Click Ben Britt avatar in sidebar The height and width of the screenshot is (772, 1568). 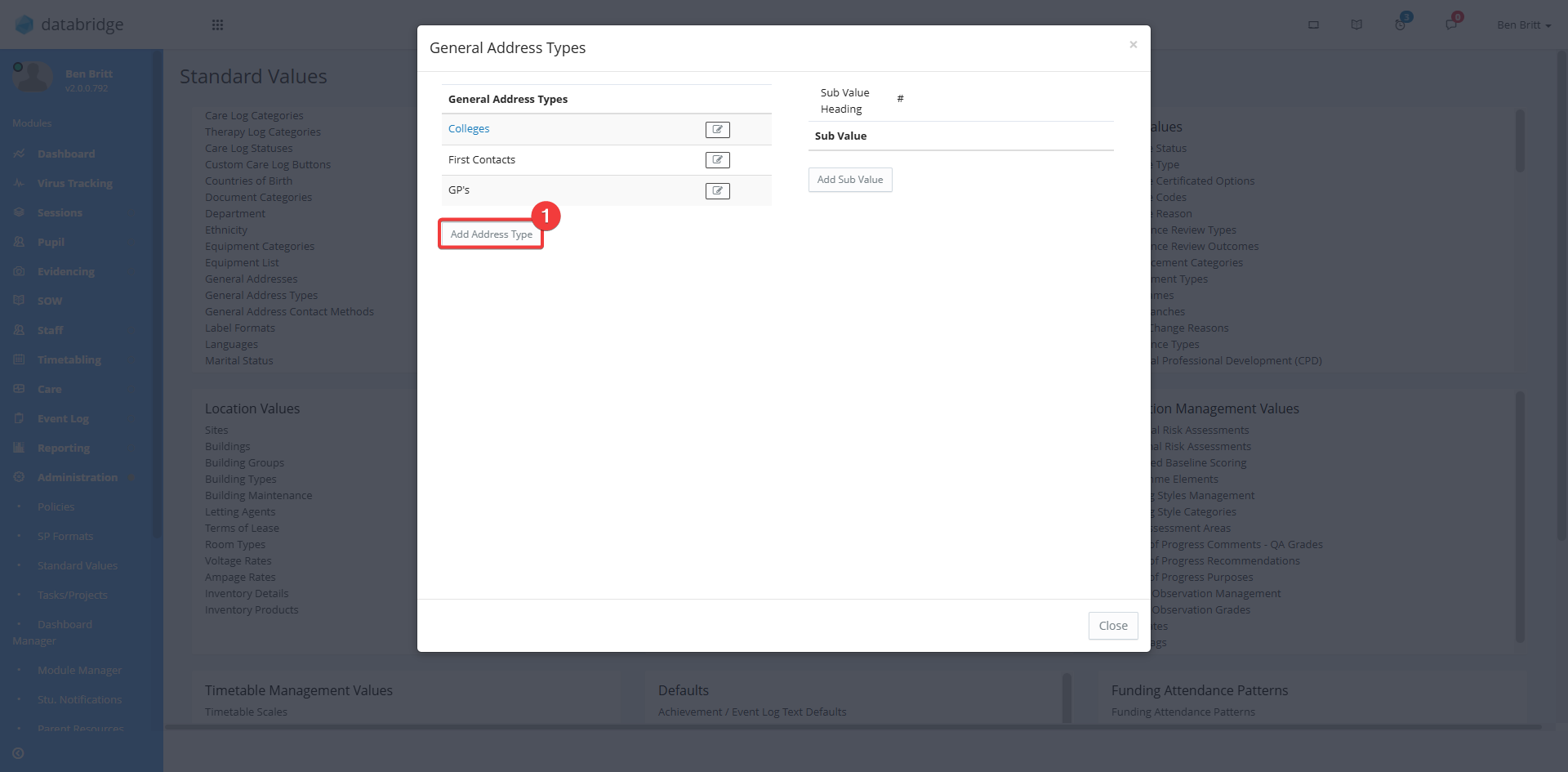(x=33, y=78)
